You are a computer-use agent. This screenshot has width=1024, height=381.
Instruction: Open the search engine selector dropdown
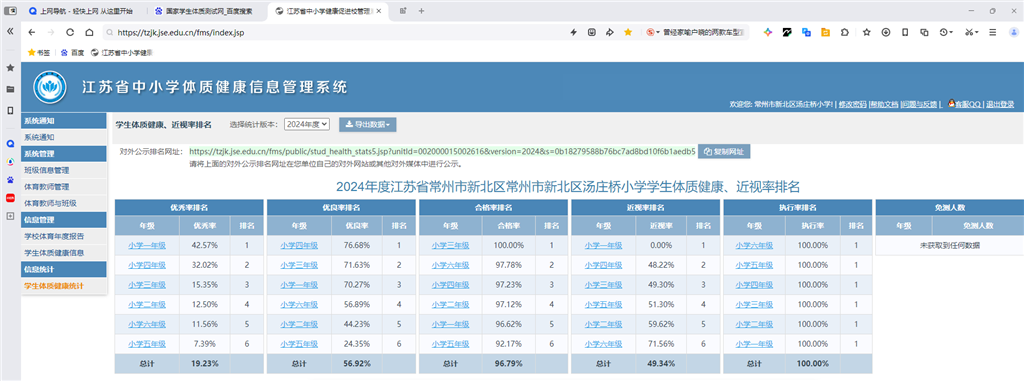click(x=653, y=32)
